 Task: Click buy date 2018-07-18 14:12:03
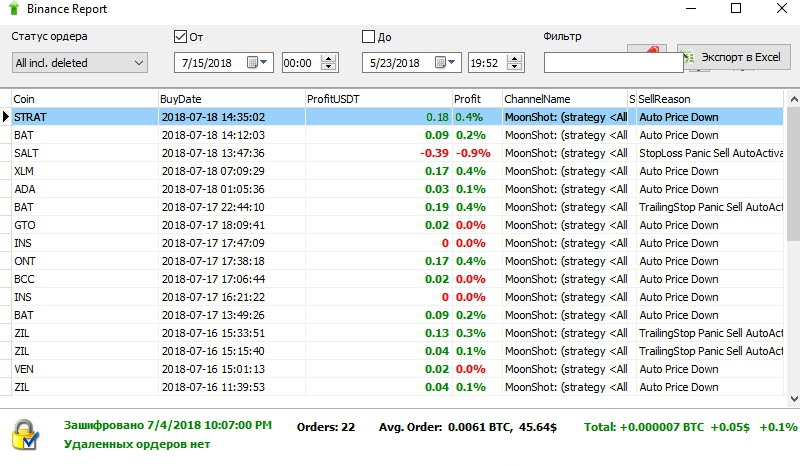tap(213, 135)
